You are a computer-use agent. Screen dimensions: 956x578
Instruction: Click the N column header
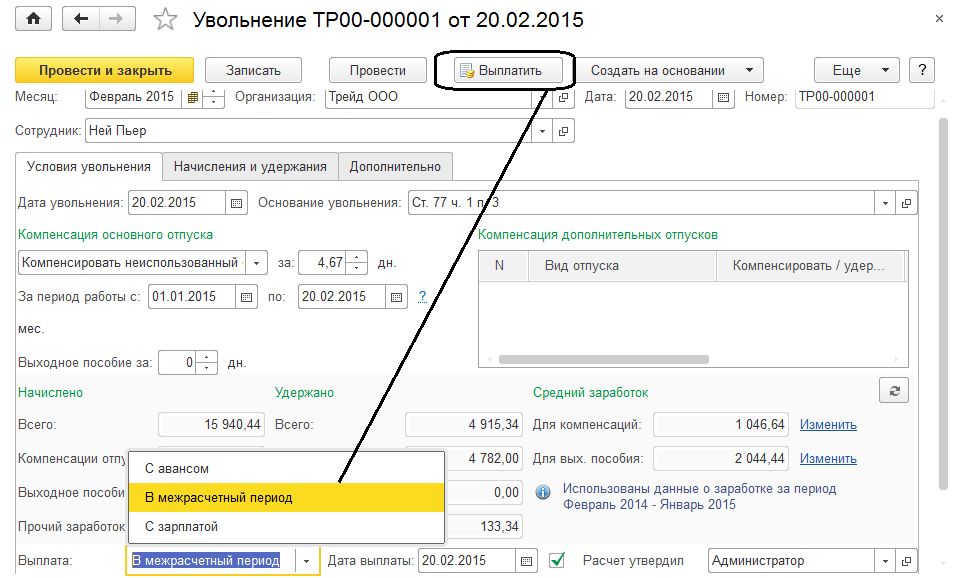tap(504, 266)
